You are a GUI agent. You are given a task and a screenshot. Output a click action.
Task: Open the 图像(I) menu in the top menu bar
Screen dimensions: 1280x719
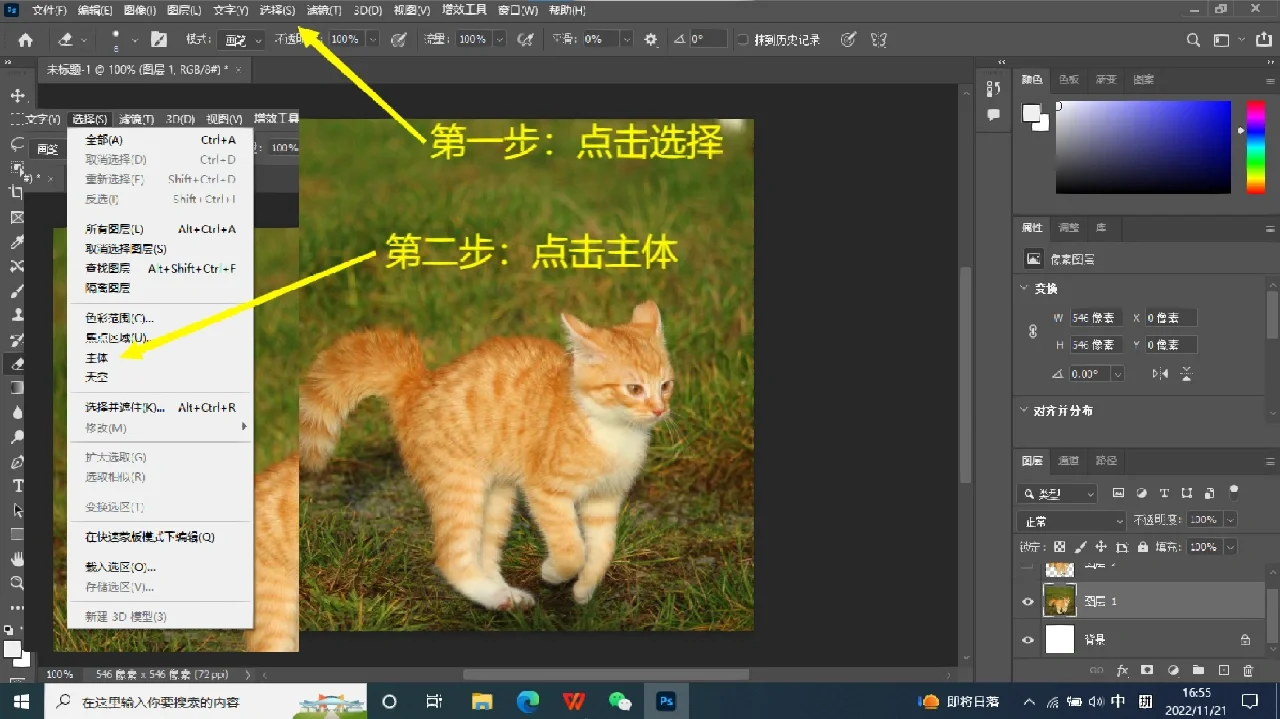pyautogui.click(x=139, y=10)
